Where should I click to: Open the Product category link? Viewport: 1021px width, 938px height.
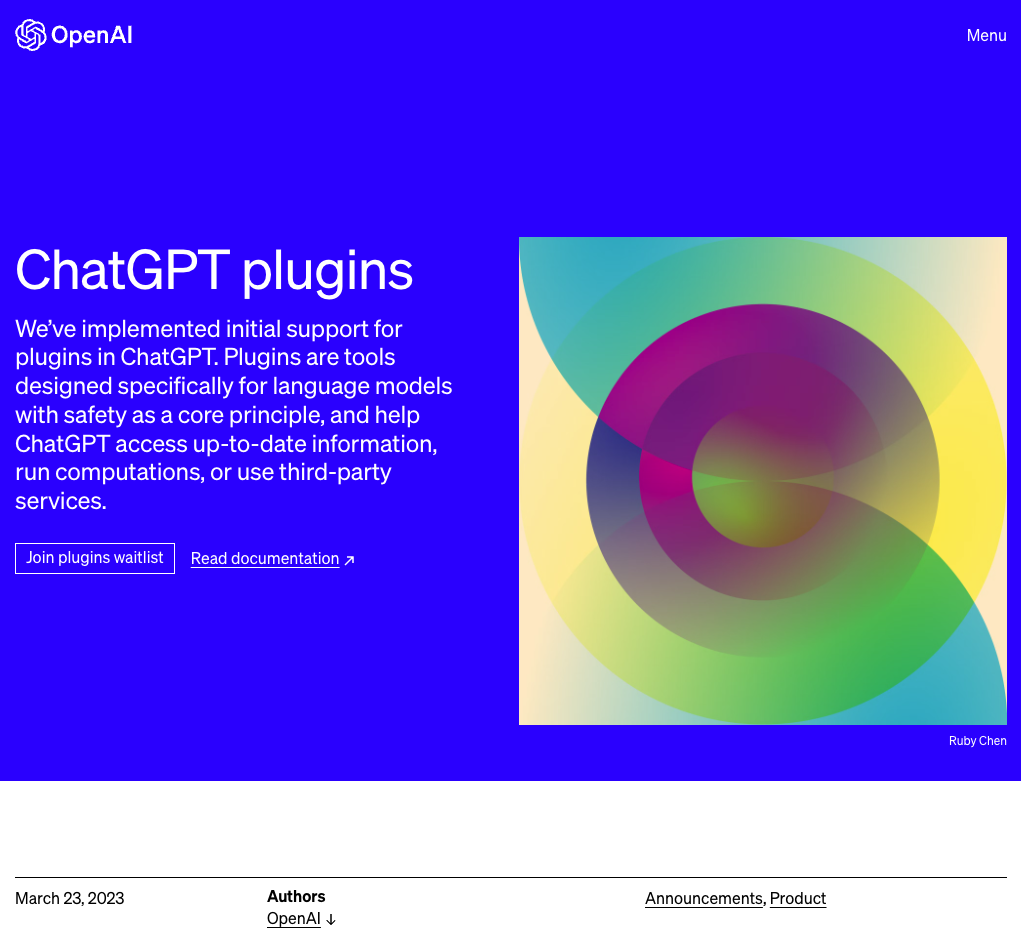(x=798, y=898)
